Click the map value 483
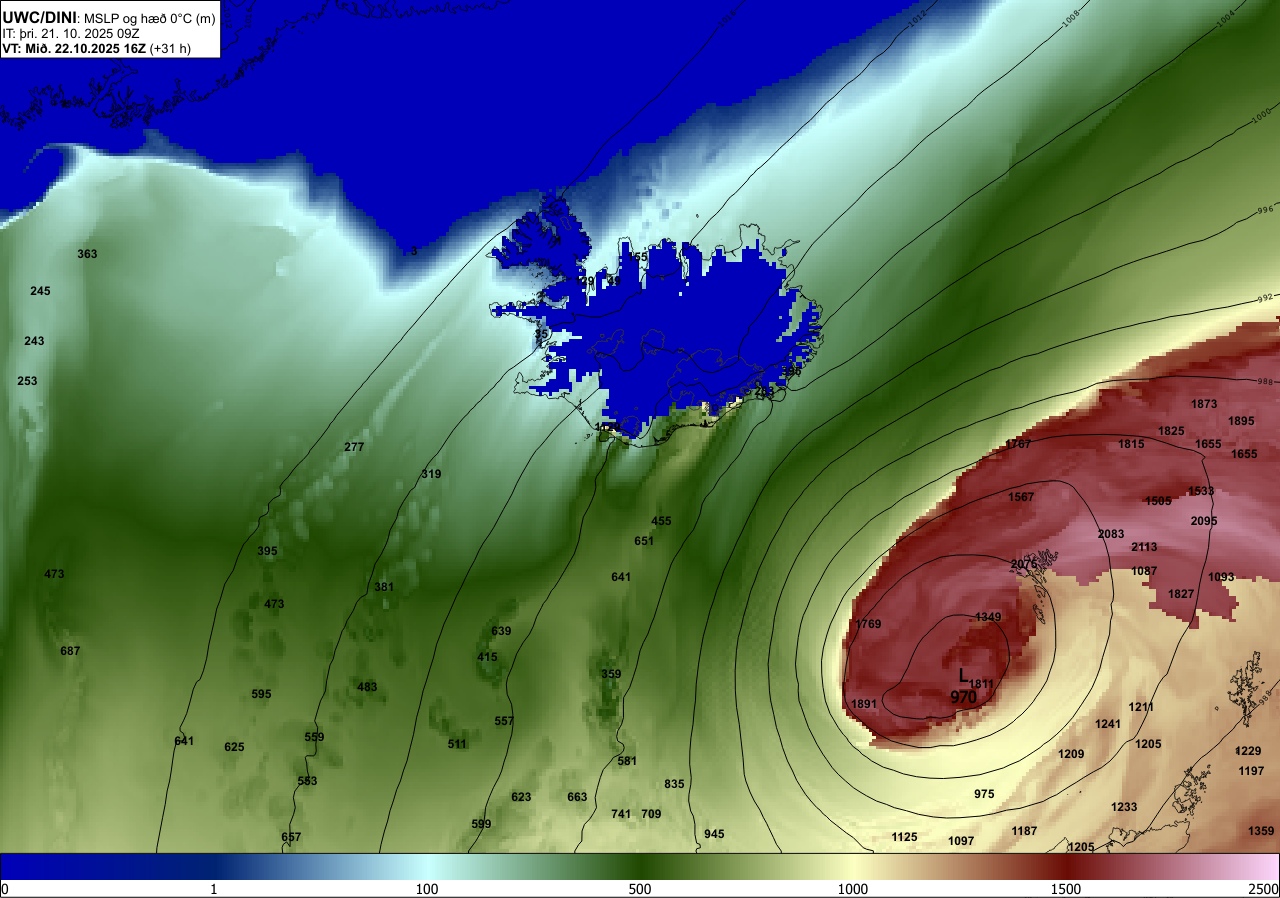 [x=367, y=687]
